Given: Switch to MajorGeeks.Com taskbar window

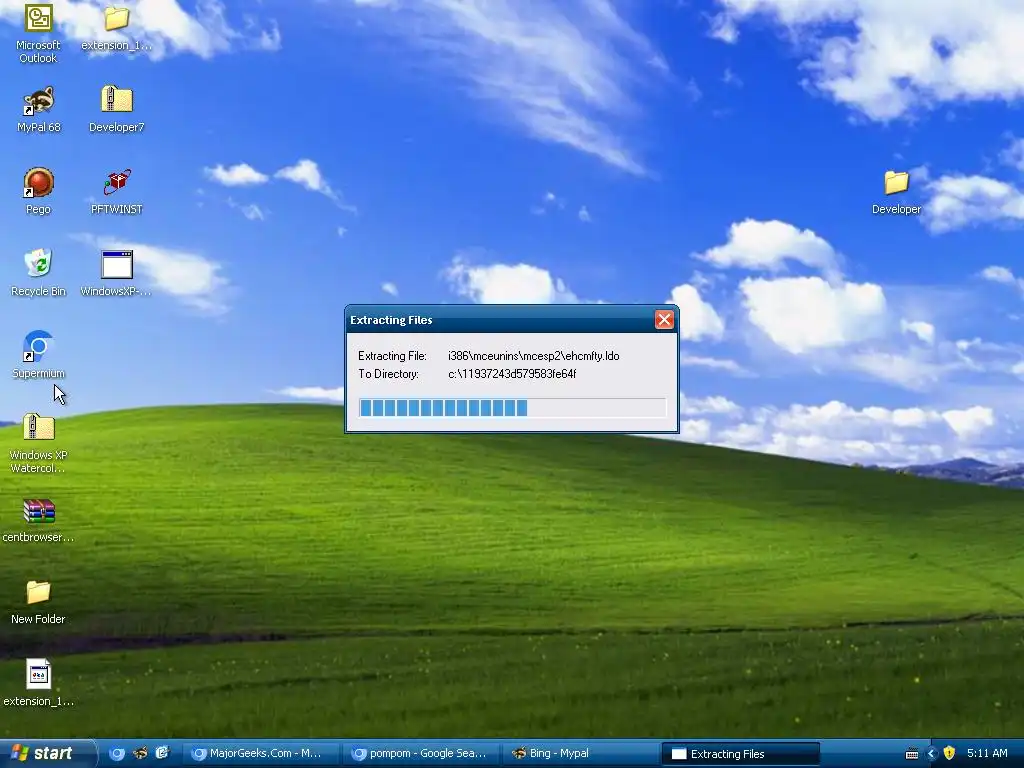Looking at the screenshot, I should [259, 754].
